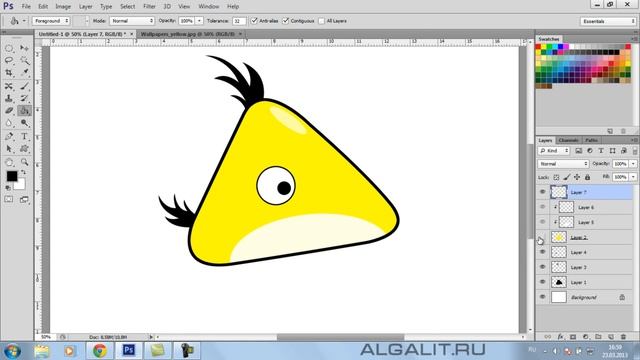Select the Eyedropper tool
This screenshot has height=360, width=640.
click(x=24, y=73)
